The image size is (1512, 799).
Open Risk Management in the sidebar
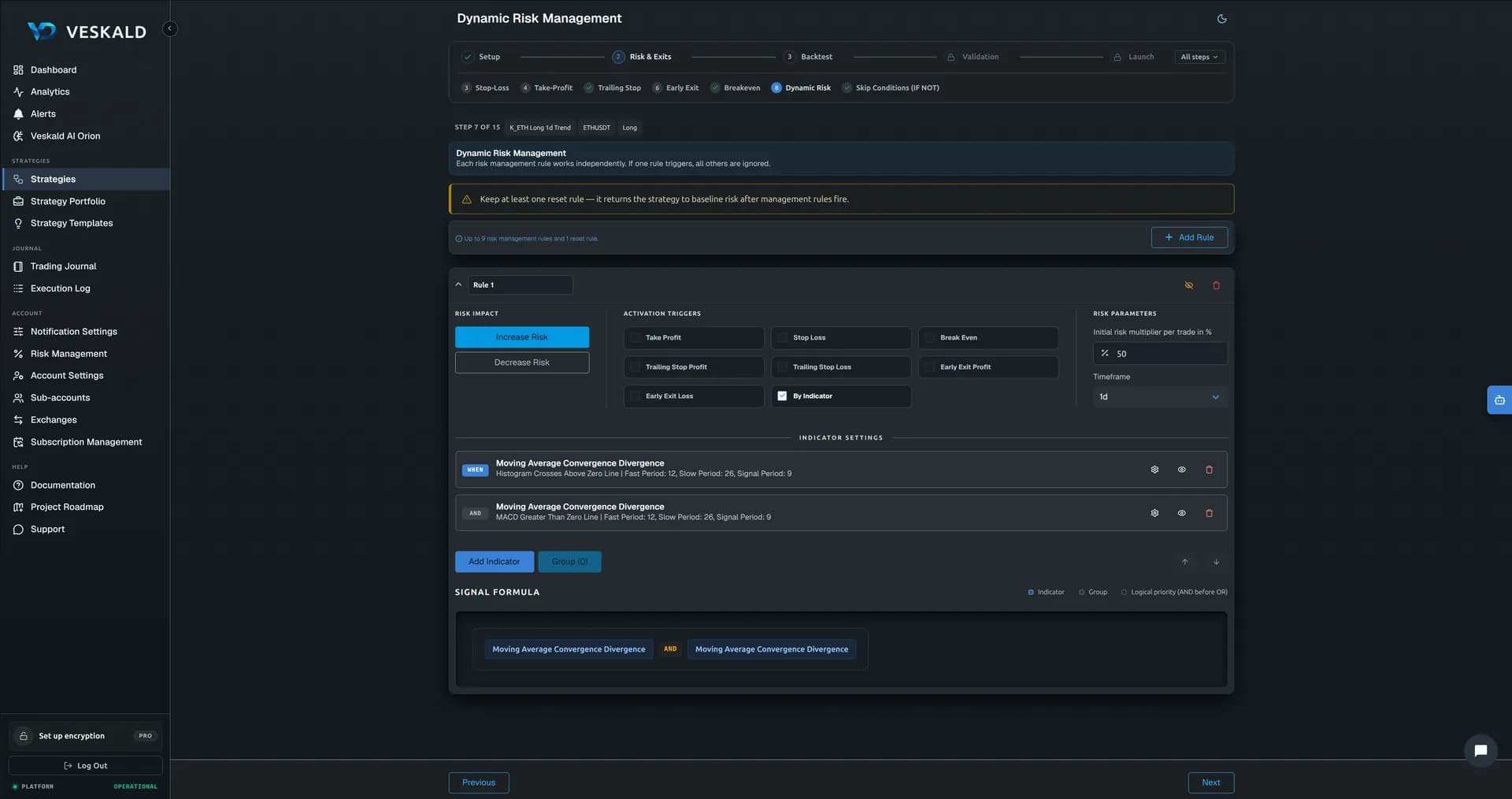coord(85,354)
